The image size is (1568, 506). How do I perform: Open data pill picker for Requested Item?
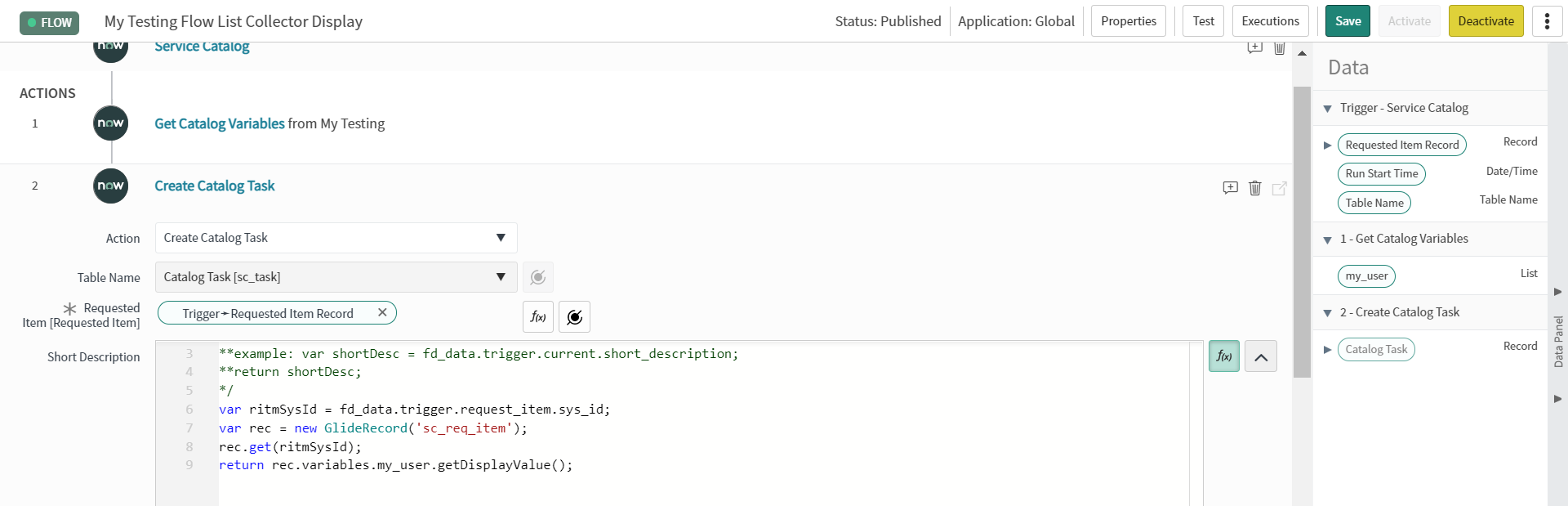pyautogui.click(x=574, y=317)
